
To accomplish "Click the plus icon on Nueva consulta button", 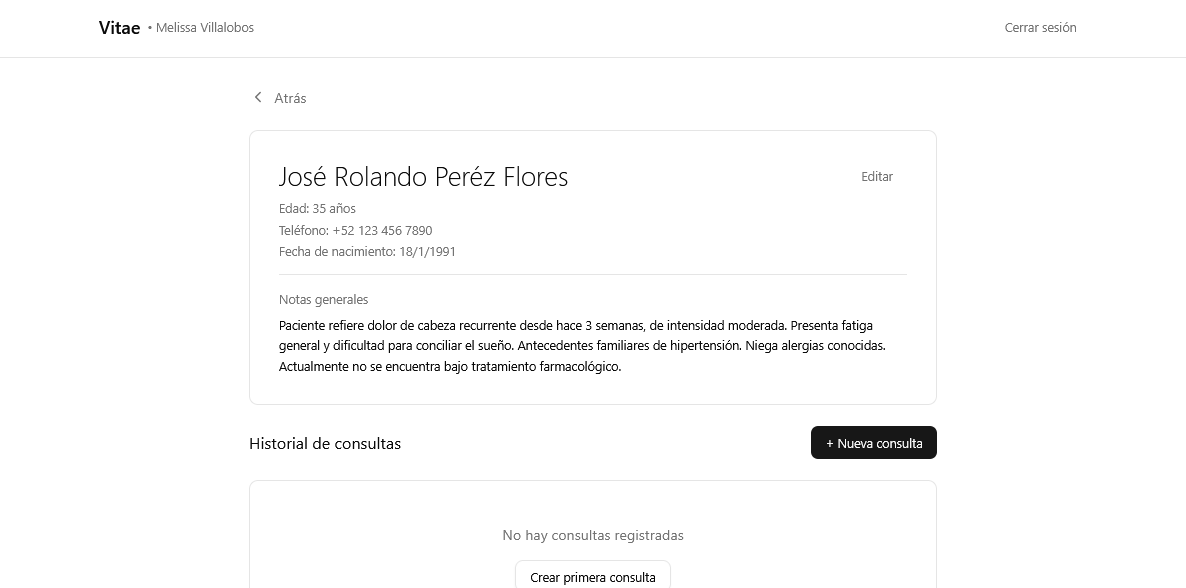I will click(830, 443).
